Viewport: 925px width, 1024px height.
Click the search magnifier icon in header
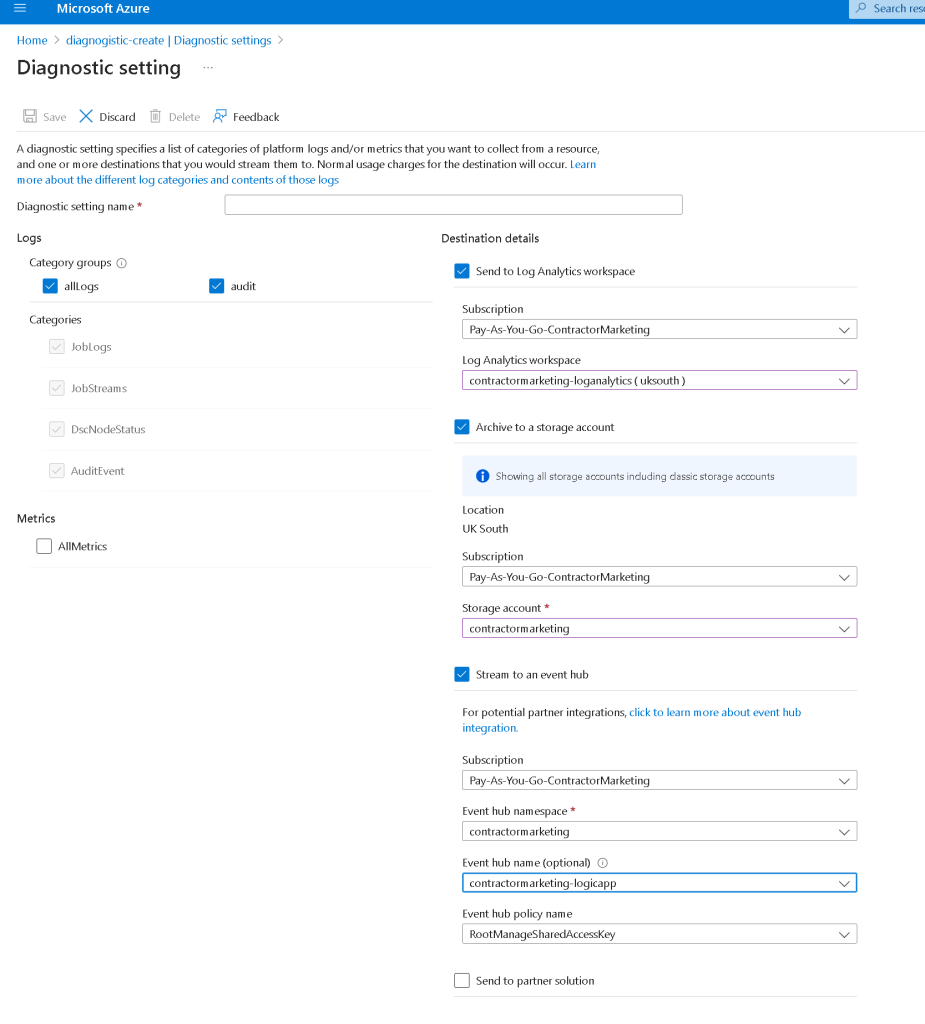(861, 8)
